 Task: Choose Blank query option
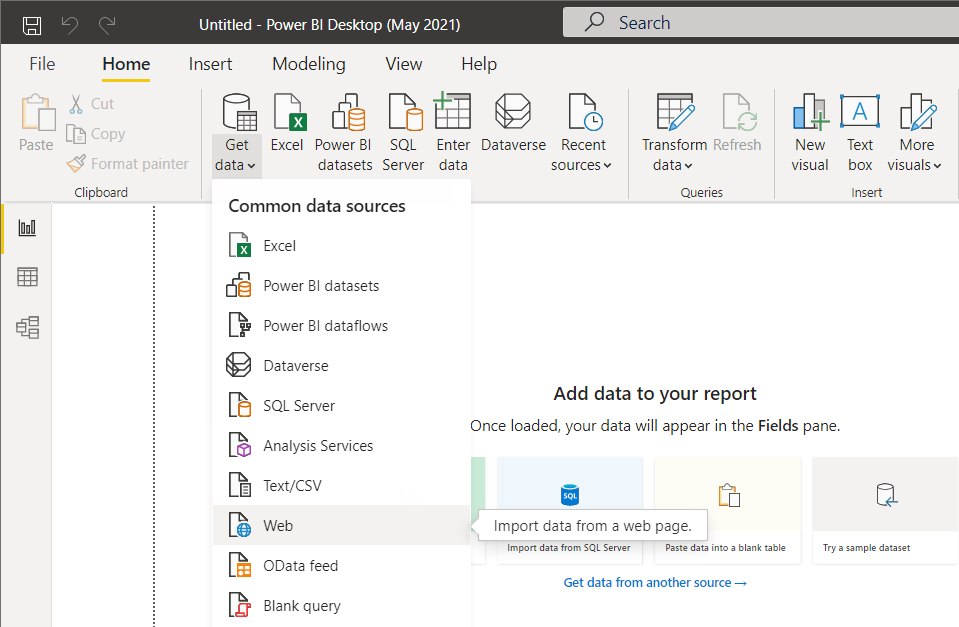(341, 606)
